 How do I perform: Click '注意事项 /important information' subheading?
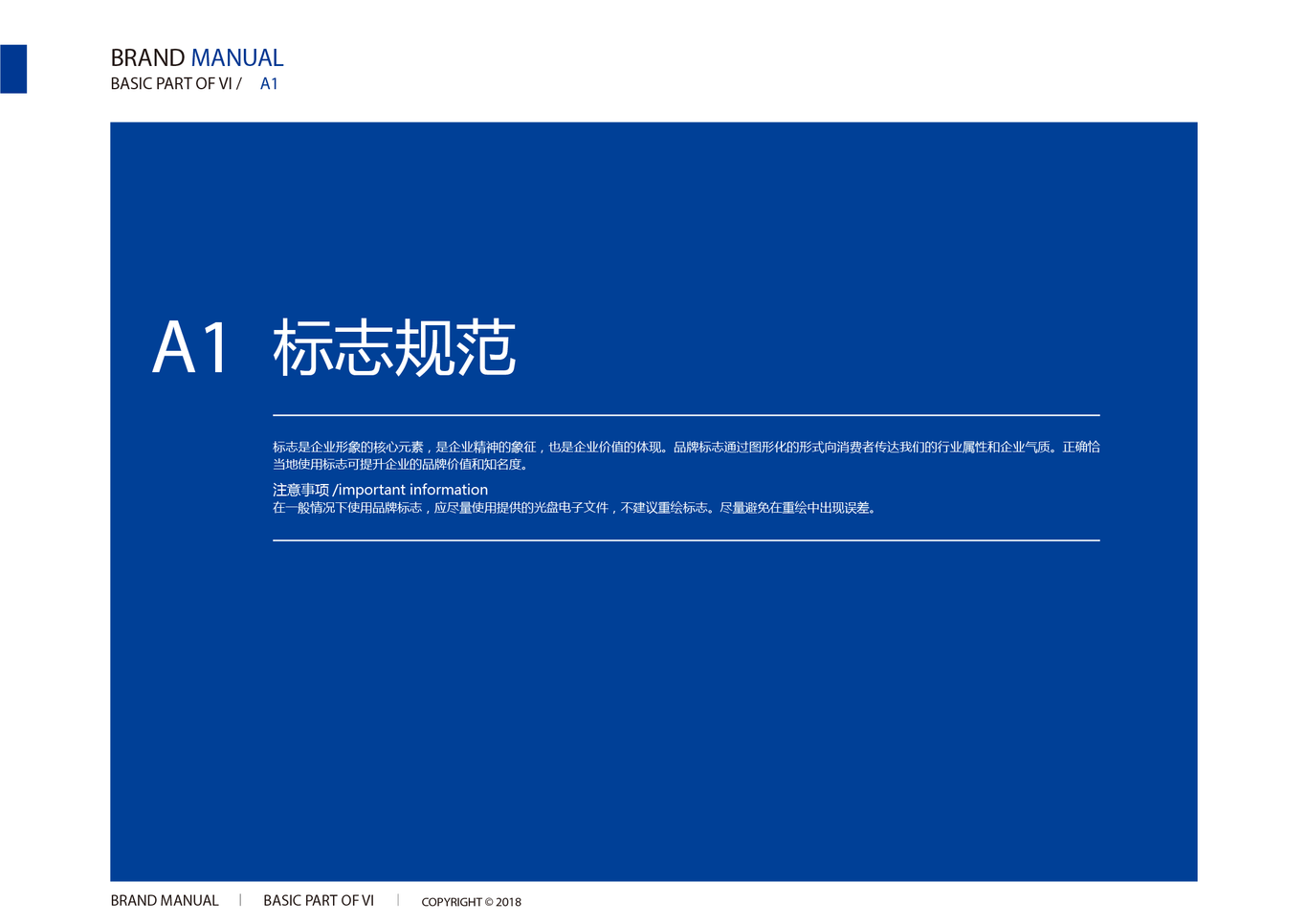click(x=380, y=489)
